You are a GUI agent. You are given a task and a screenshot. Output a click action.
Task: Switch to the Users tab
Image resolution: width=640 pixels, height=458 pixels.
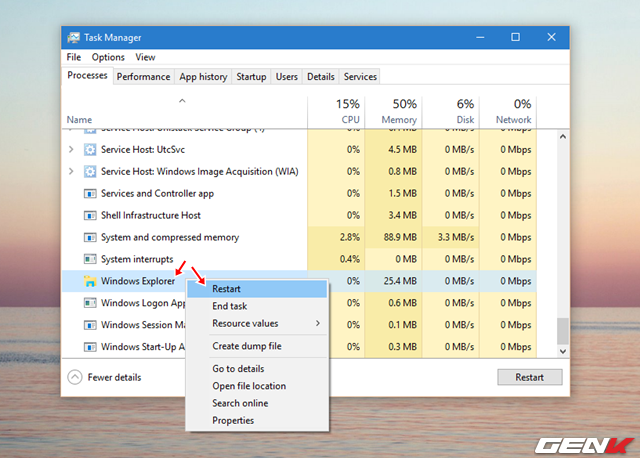(x=287, y=77)
